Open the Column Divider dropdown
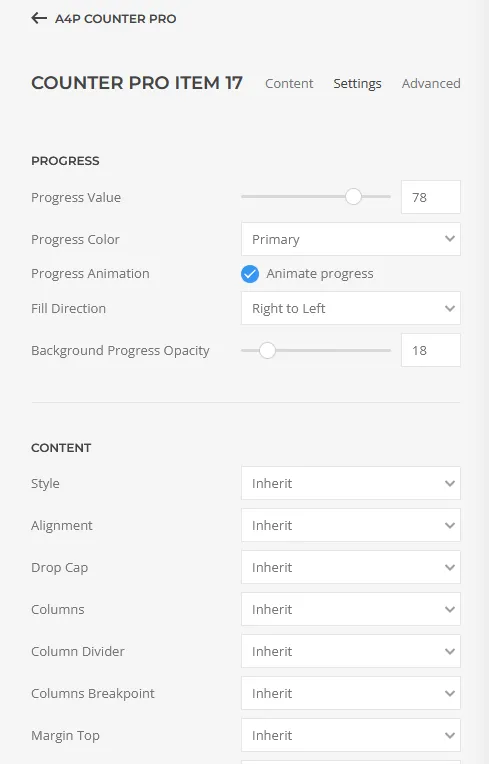 (351, 651)
